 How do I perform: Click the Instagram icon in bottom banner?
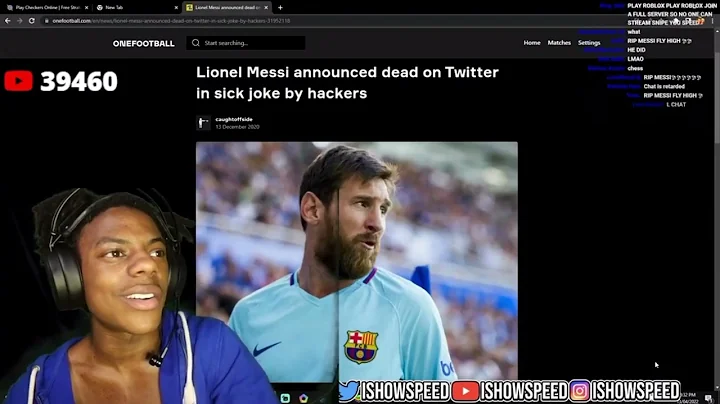tap(579, 391)
